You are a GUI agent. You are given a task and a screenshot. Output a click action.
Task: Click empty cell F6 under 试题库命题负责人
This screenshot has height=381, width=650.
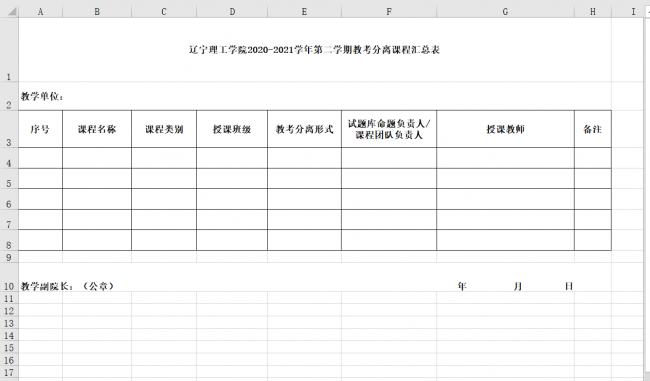pyautogui.click(x=389, y=199)
